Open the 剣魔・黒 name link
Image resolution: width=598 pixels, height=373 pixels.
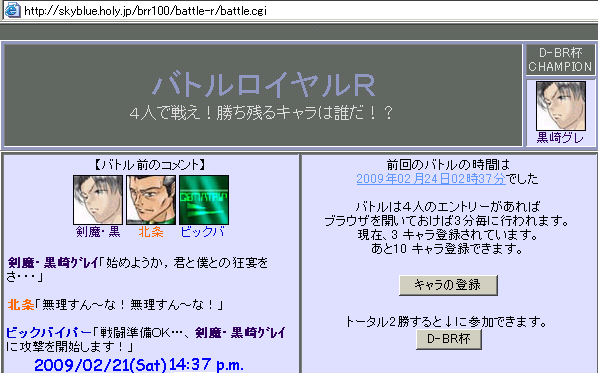point(98,232)
